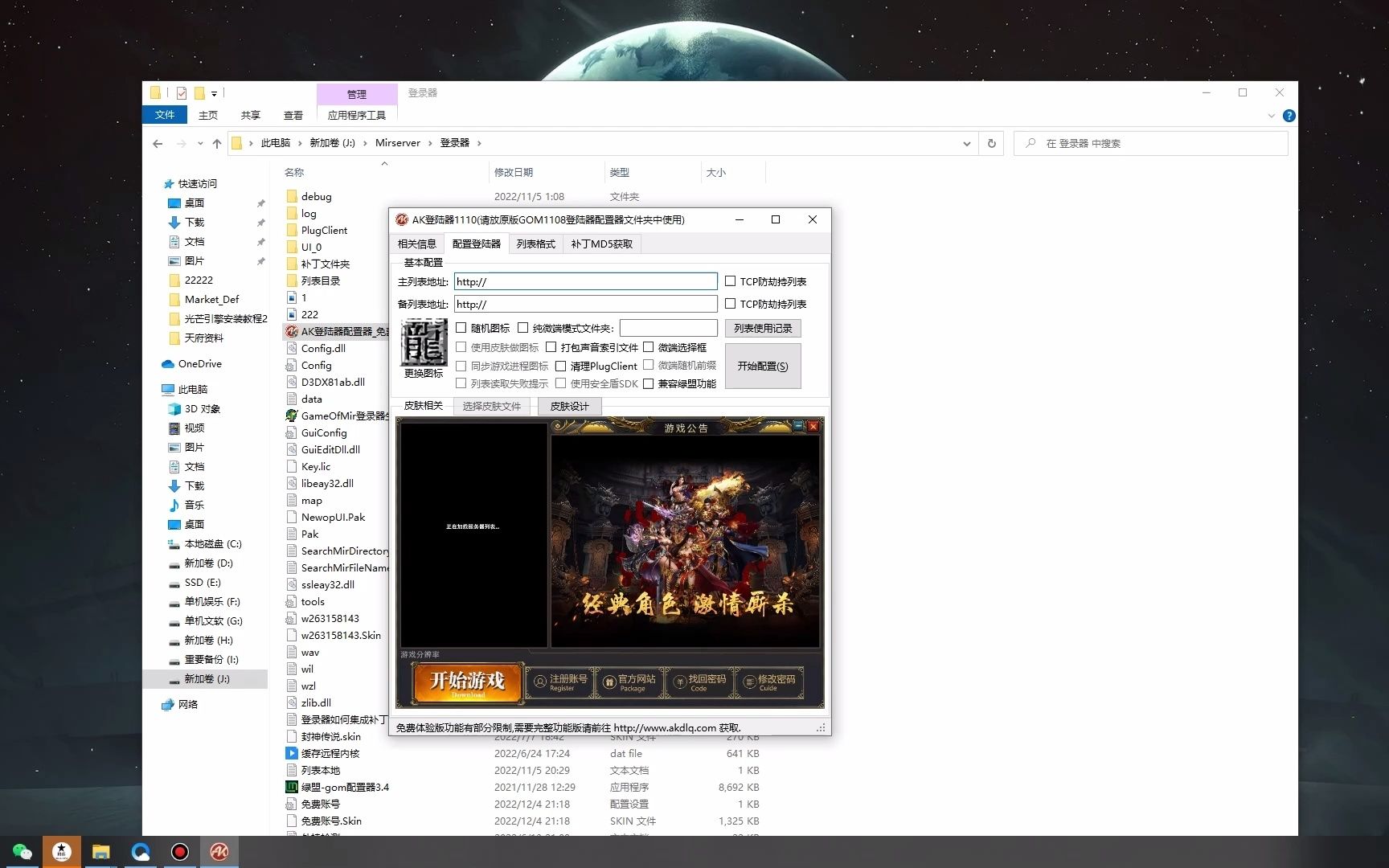Close the skin preview with red X

coord(813,427)
